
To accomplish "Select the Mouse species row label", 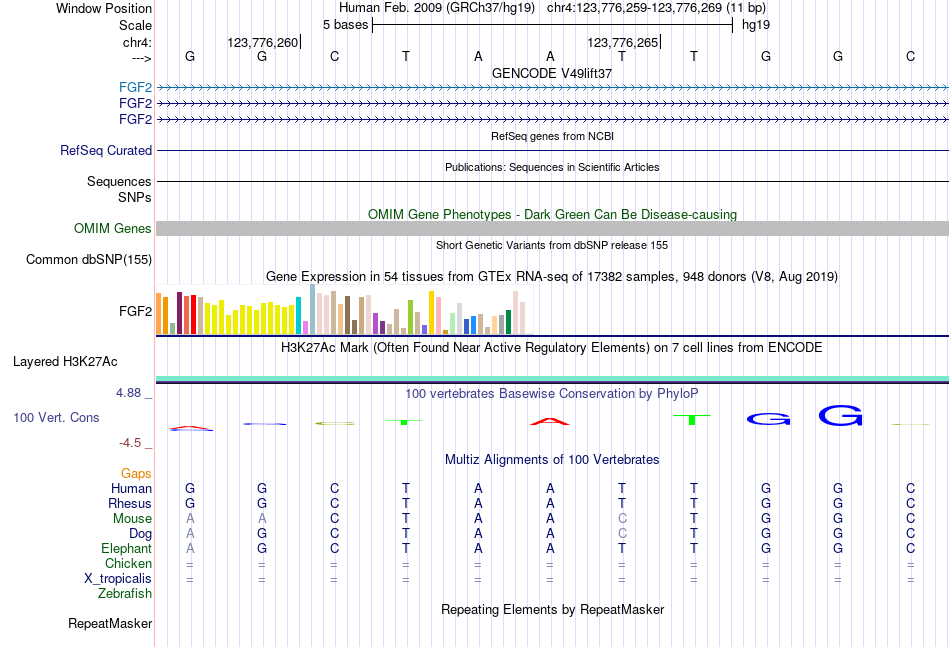I will pyautogui.click(x=132, y=519).
